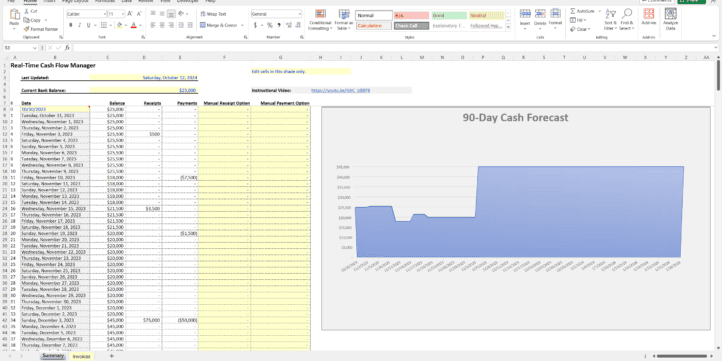The width and height of the screenshot is (722, 361).
Task: Add a new sheet with the plus button
Action: coord(111,356)
